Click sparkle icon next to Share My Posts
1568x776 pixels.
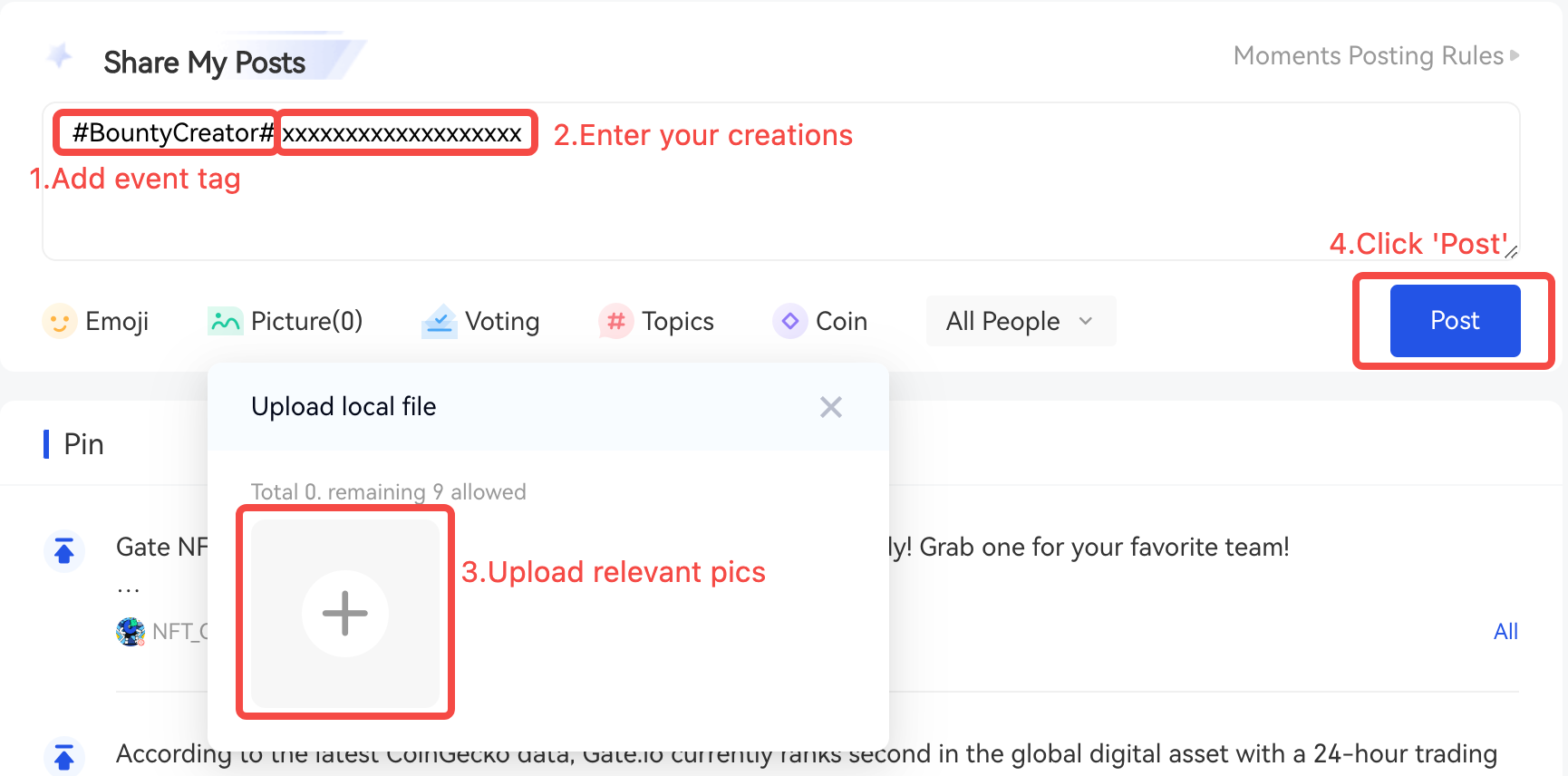[60, 56]
